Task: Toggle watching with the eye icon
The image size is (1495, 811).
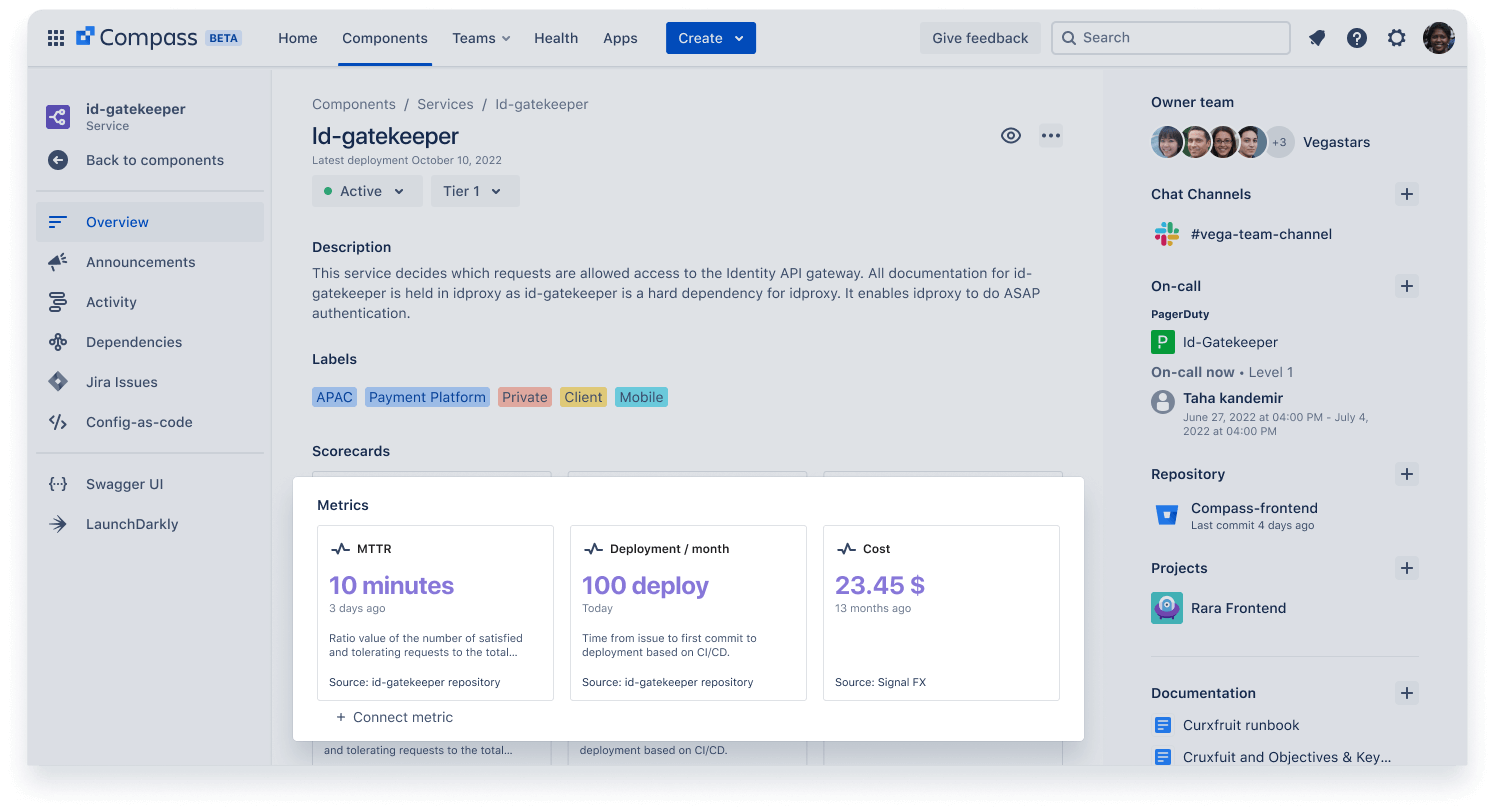Action: [x=1010, y=135]
